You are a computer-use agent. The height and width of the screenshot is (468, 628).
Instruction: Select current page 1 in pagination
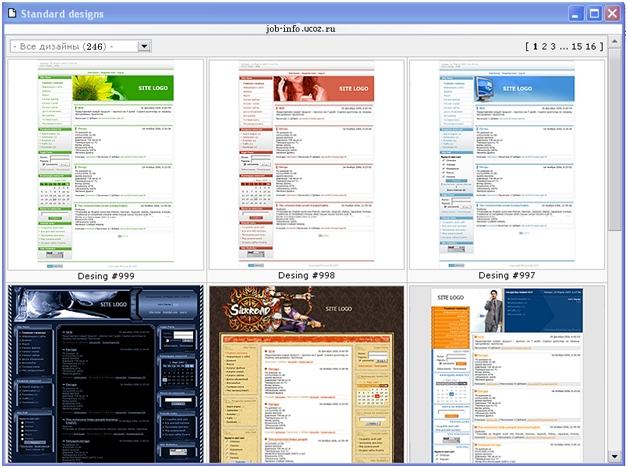(x=535, y=46)
